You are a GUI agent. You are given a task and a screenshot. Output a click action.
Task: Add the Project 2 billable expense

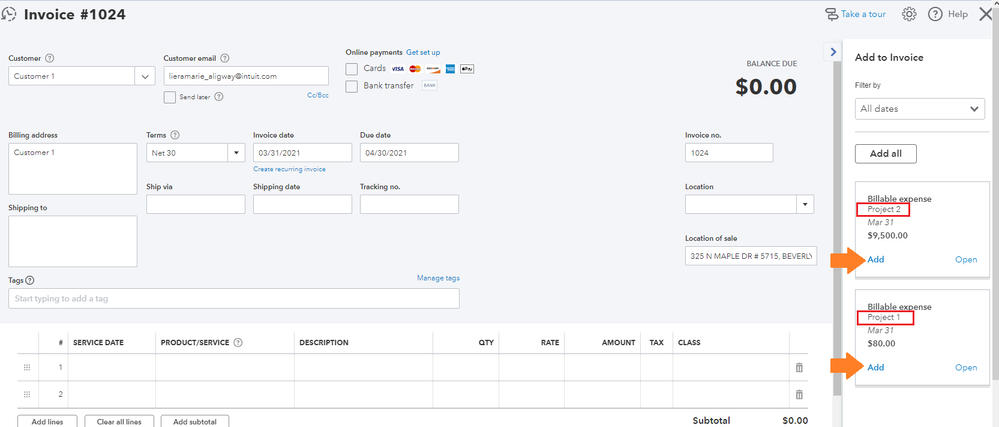(876, 259)
